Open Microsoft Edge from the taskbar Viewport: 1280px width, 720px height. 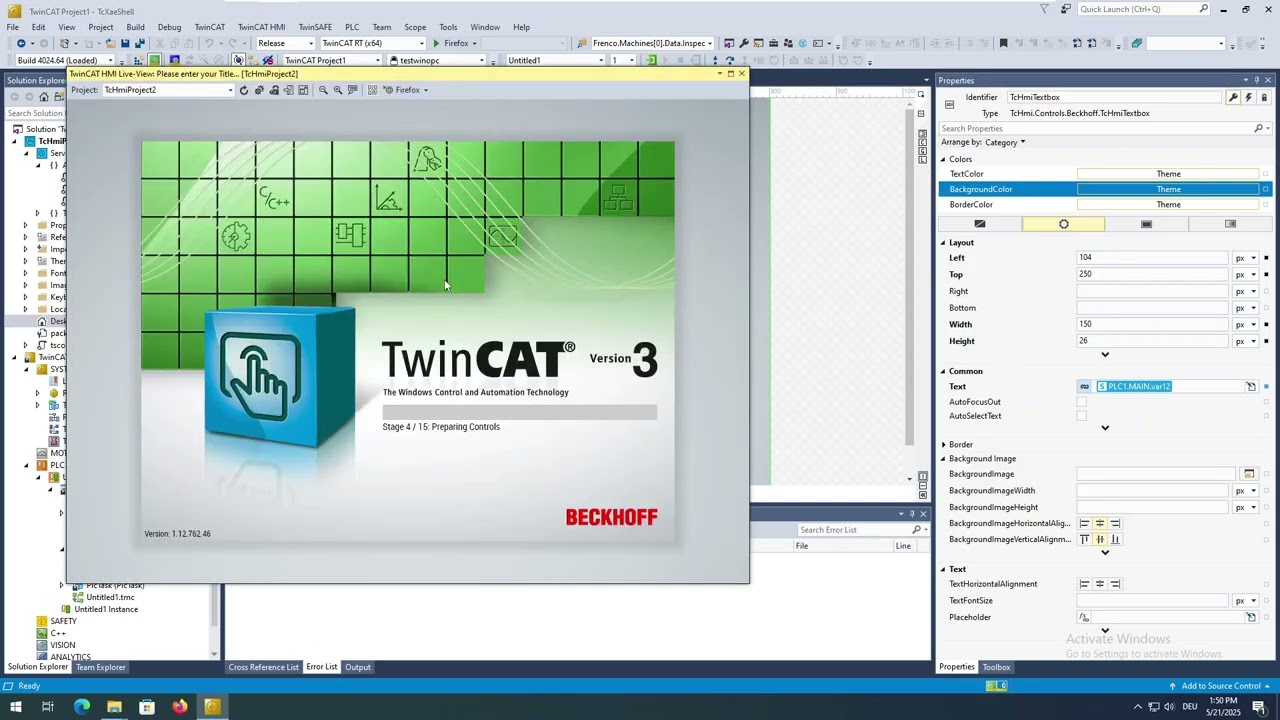[x=81, y=707]
